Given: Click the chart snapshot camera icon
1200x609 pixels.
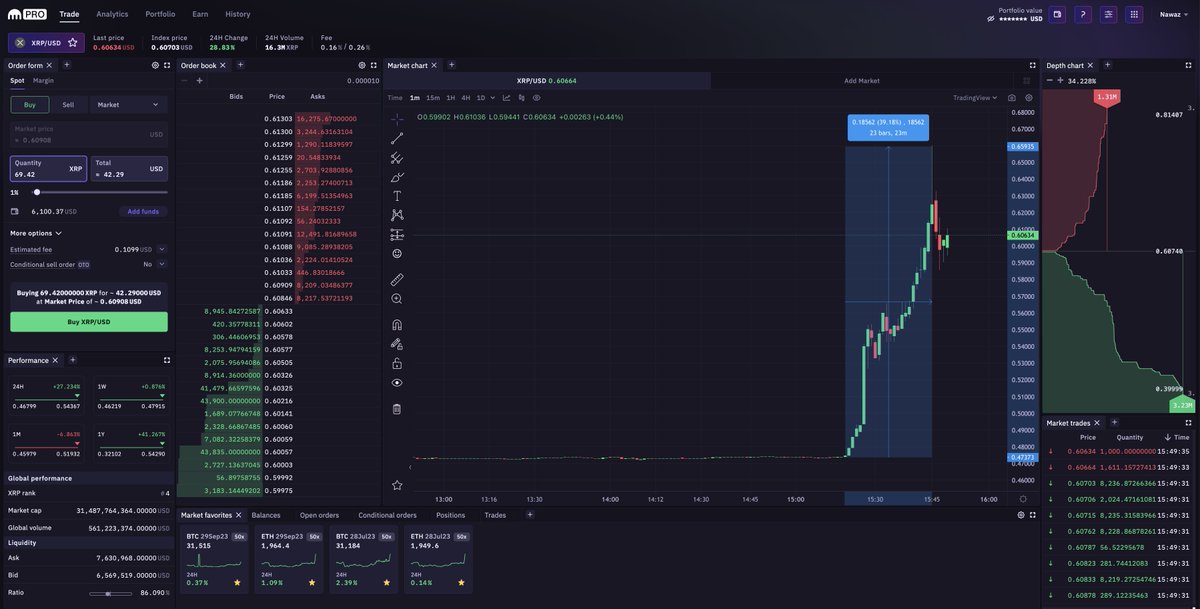Looking at the screenshot, I should pos(1012,95).
